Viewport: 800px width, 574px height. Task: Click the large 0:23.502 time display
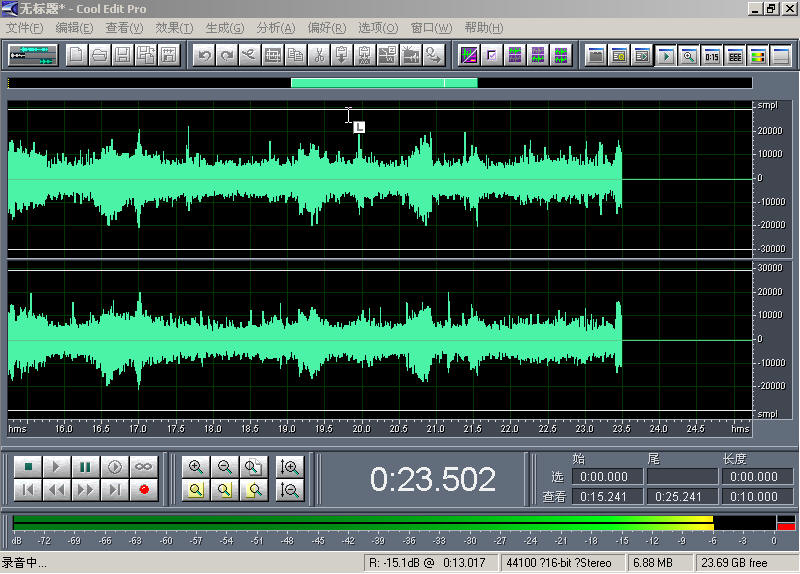(433, 479)
